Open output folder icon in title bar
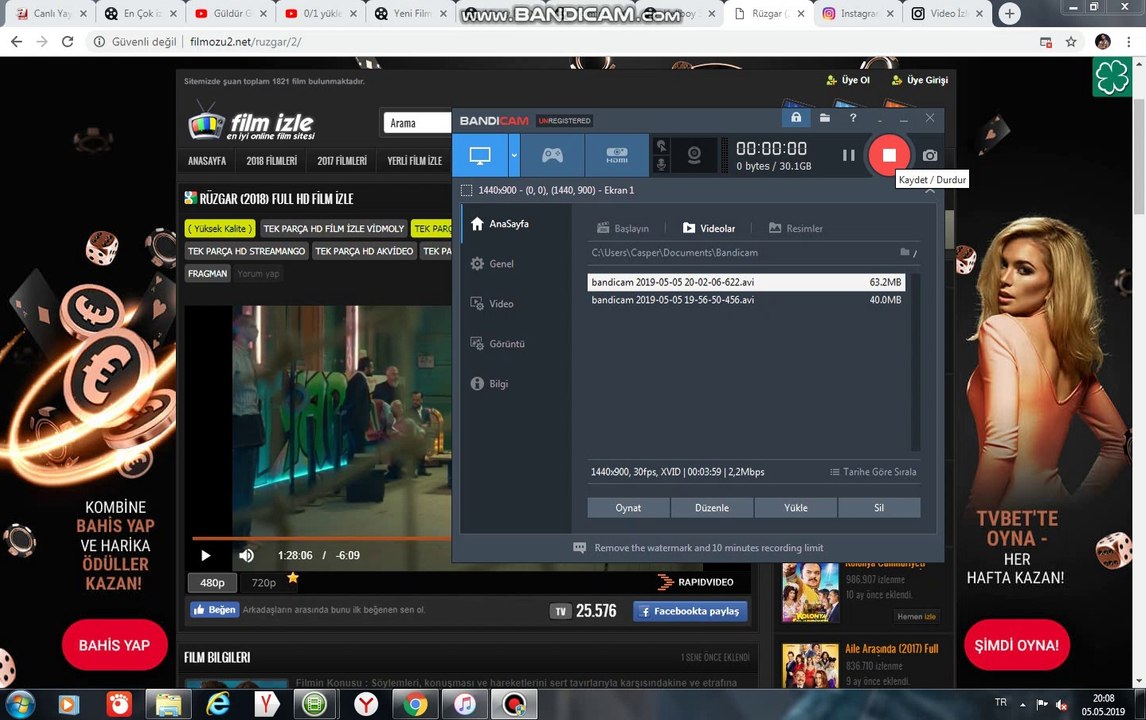 pyautogui.click(x=824, y=118)
